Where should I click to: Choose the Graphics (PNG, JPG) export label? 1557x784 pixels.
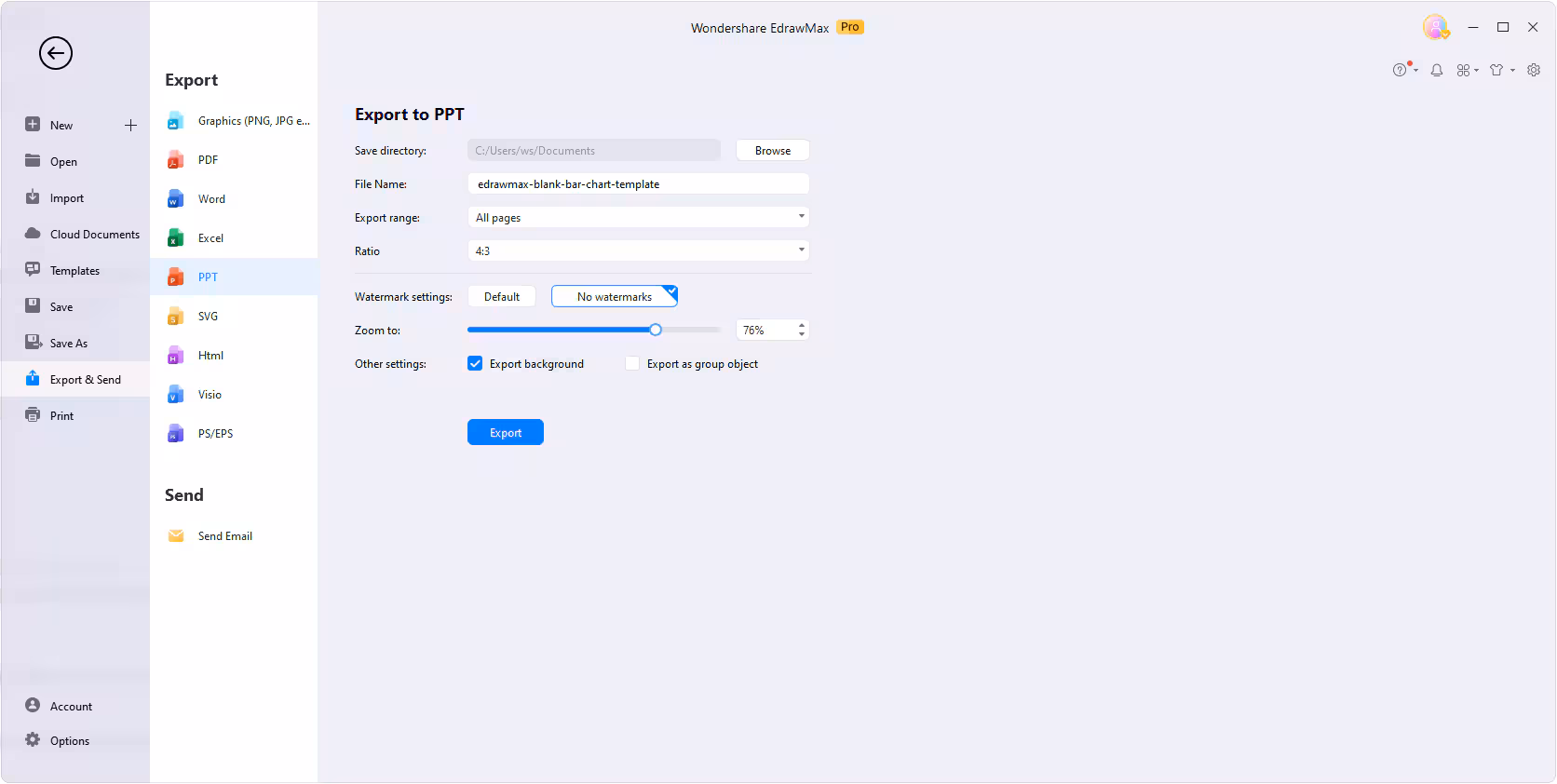[254, 121]
